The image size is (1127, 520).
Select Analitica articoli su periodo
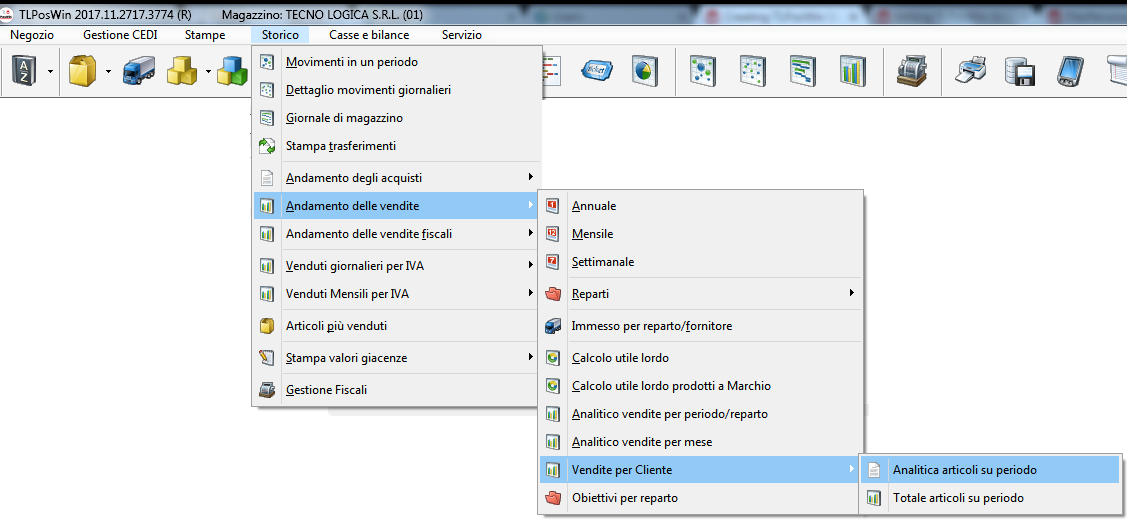(x=964, y=470)
